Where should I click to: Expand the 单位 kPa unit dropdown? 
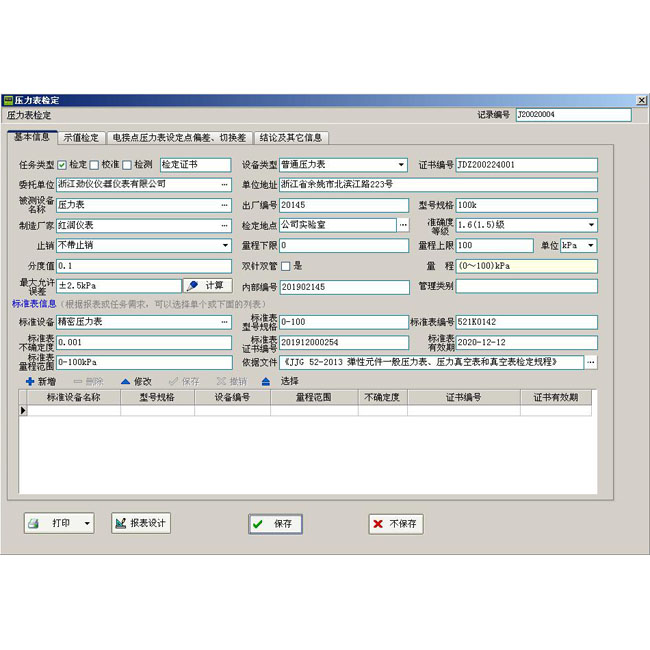tap(591, 246)
